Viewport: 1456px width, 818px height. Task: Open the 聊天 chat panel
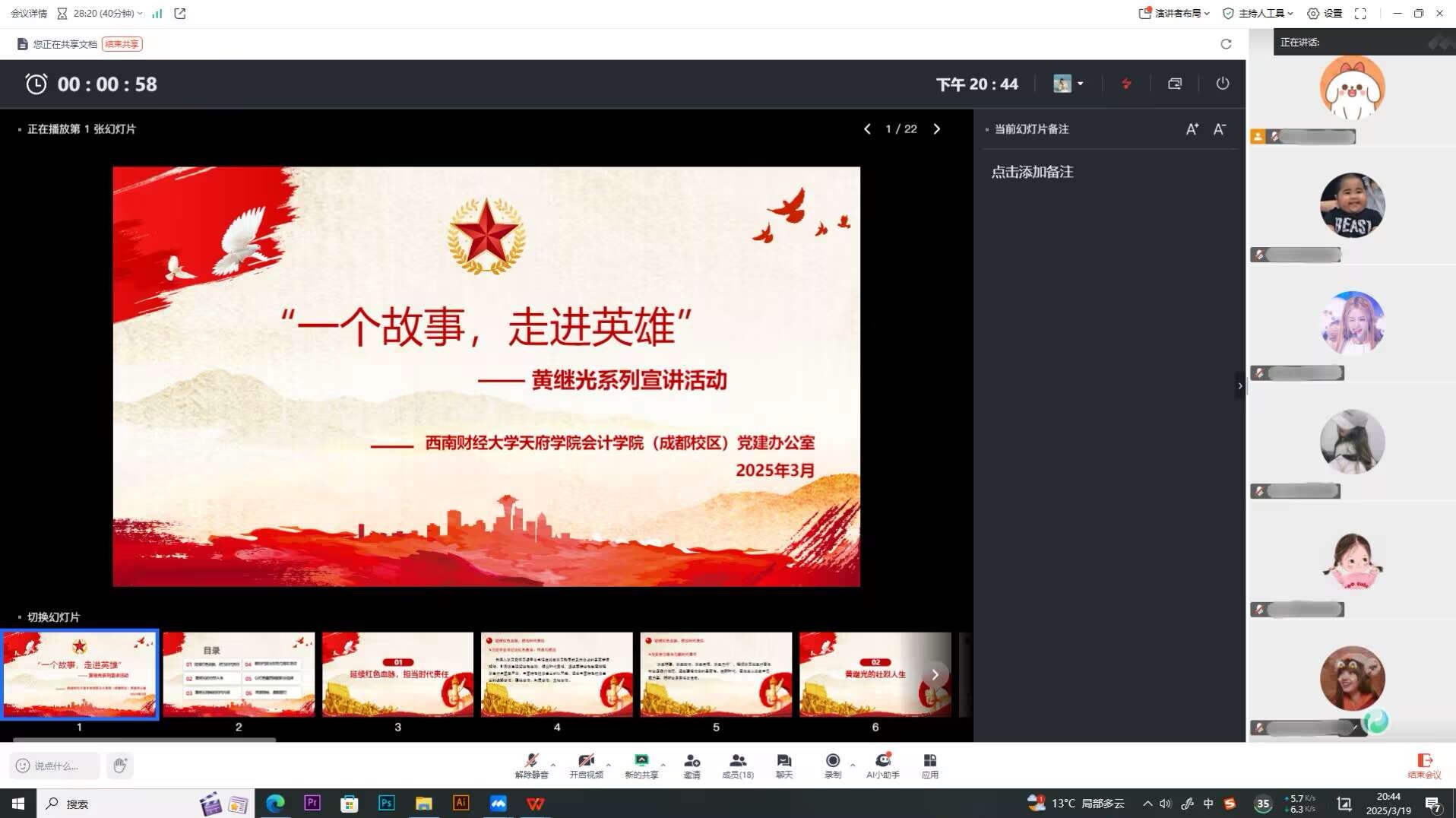tap(784, 765)
